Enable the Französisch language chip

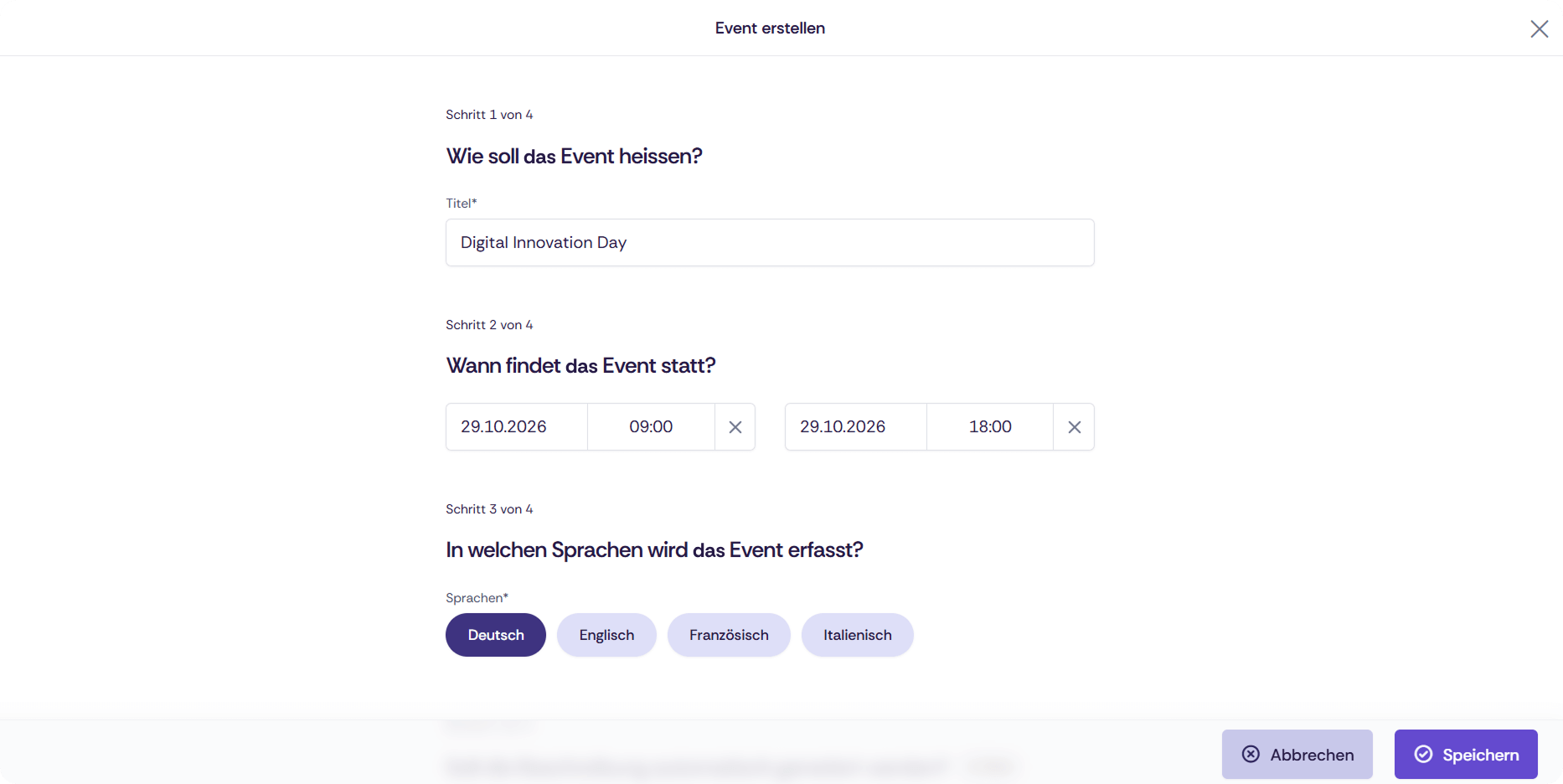point(729,635)
